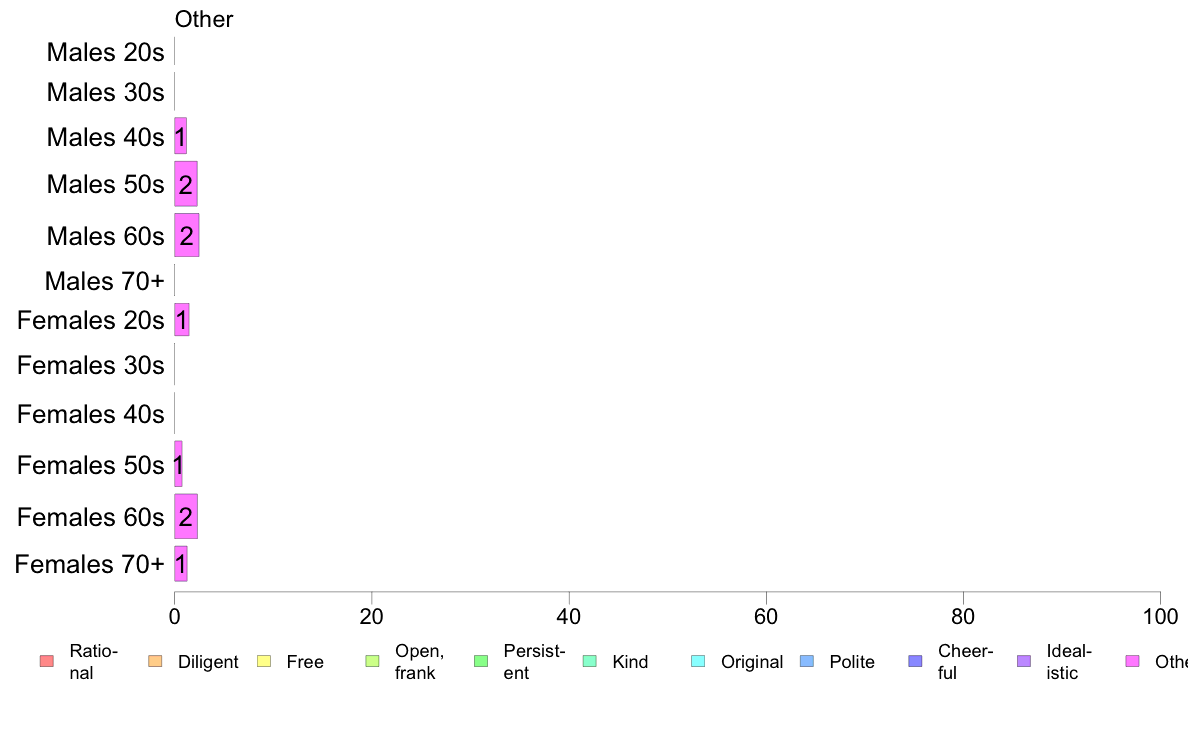Click the Females 70+ bar

180,564
